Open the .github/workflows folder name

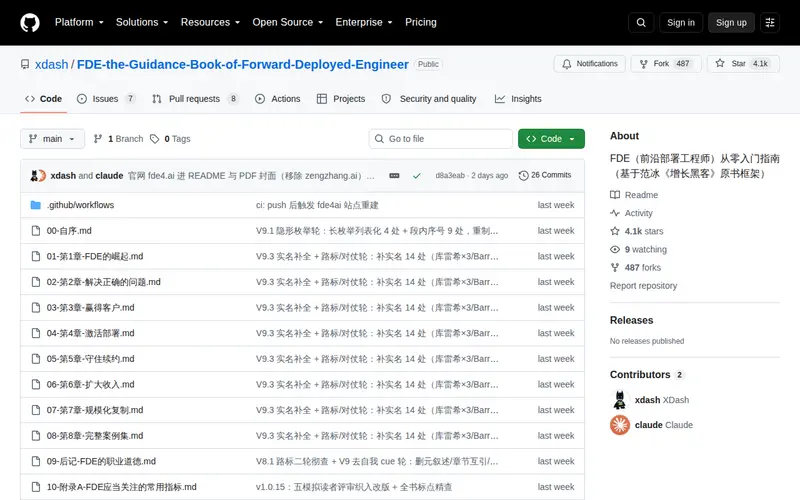[80, 205]
